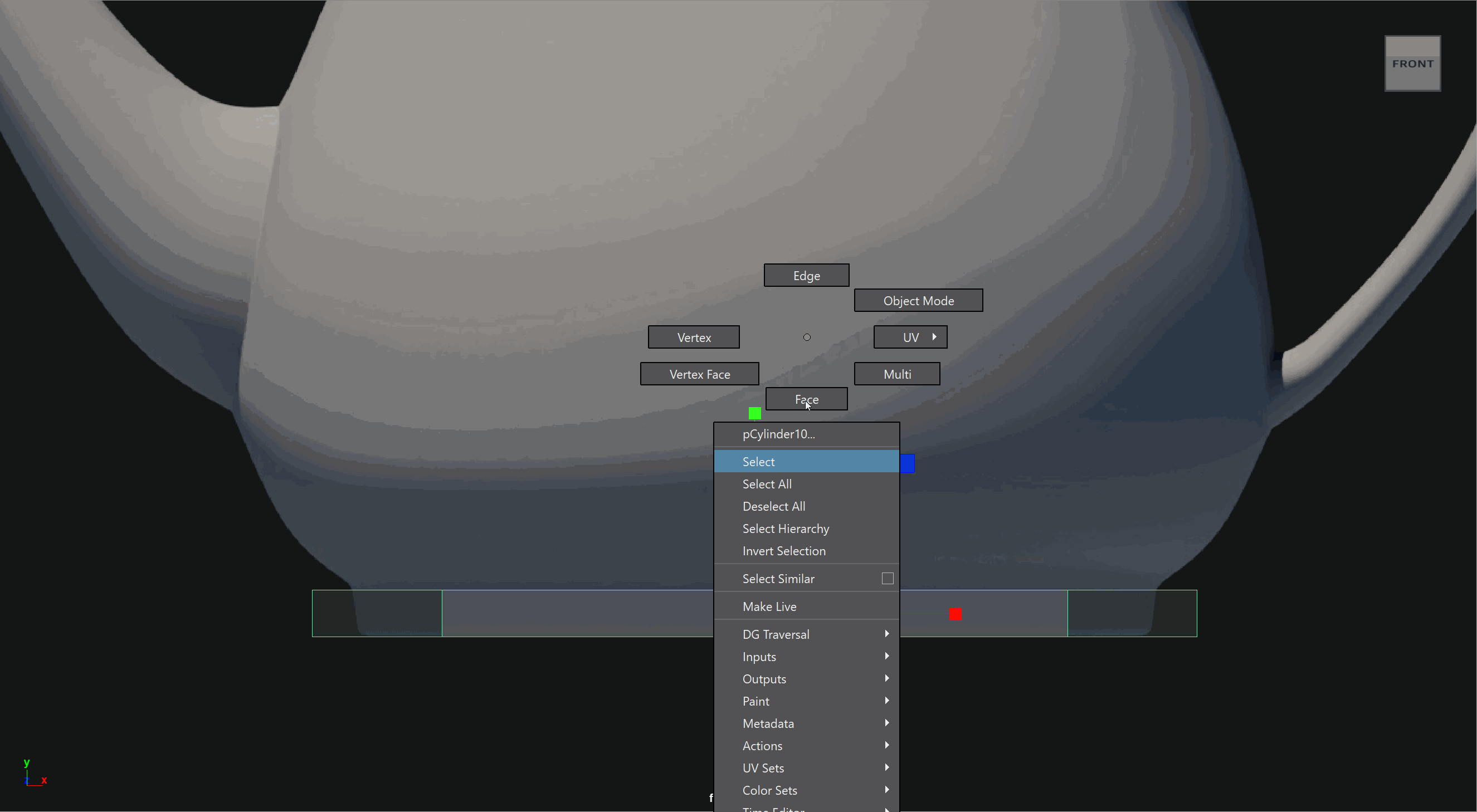Image resolution: width=1477 pixels, height=812 pixels.
Task: Expand the UV submenu arrow
Action: (934, 337)
